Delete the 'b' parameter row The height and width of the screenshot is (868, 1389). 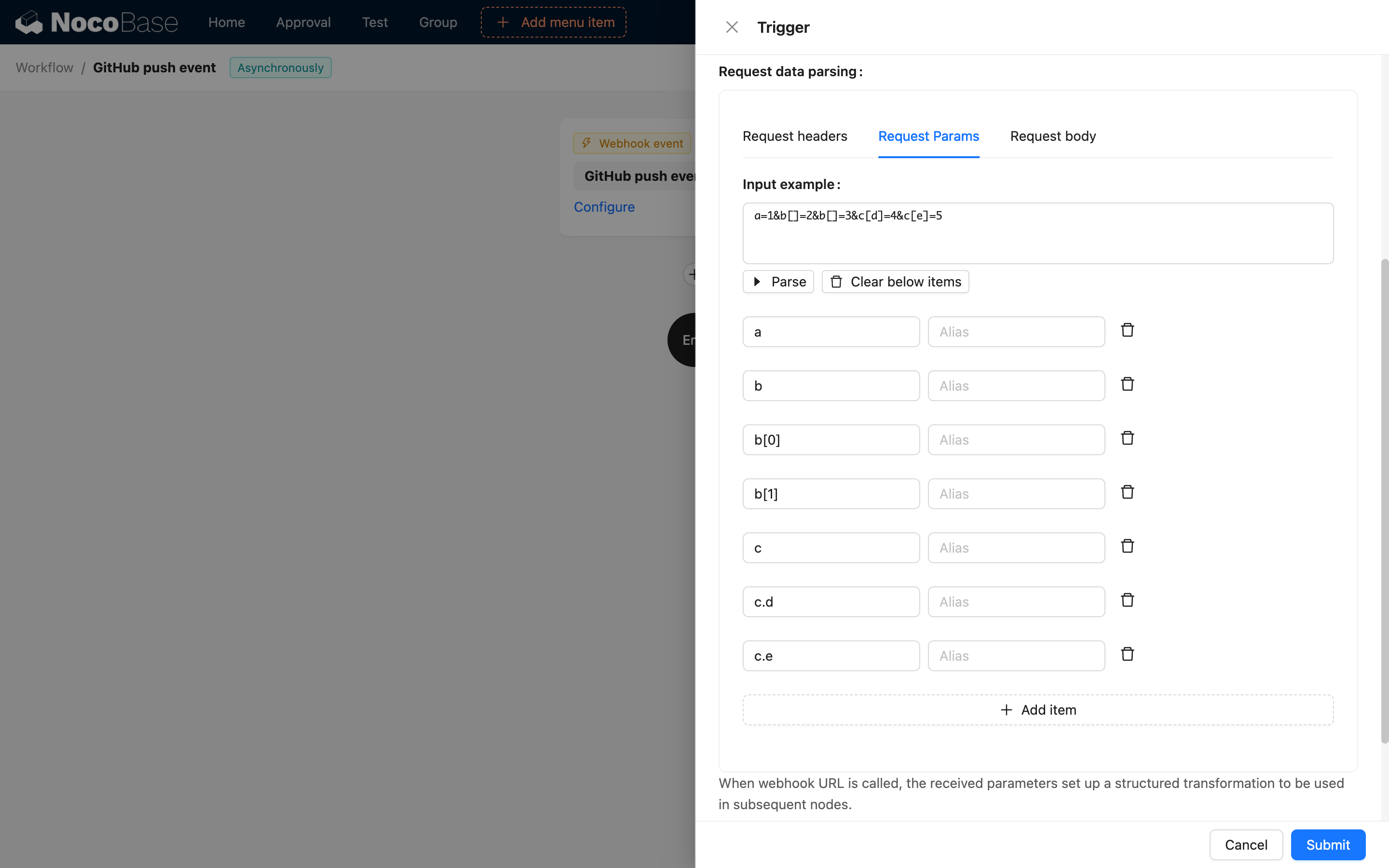tap(1127, 384)
